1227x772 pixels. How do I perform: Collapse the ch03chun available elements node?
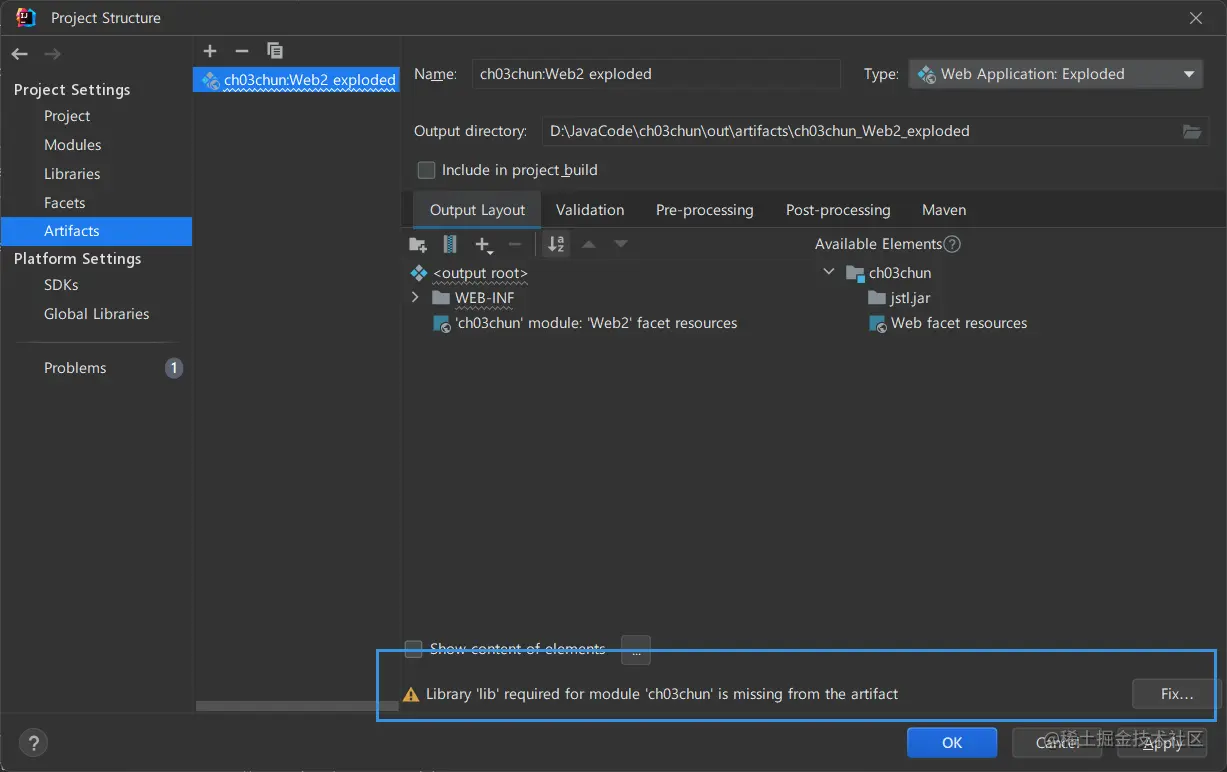[829, 272]
